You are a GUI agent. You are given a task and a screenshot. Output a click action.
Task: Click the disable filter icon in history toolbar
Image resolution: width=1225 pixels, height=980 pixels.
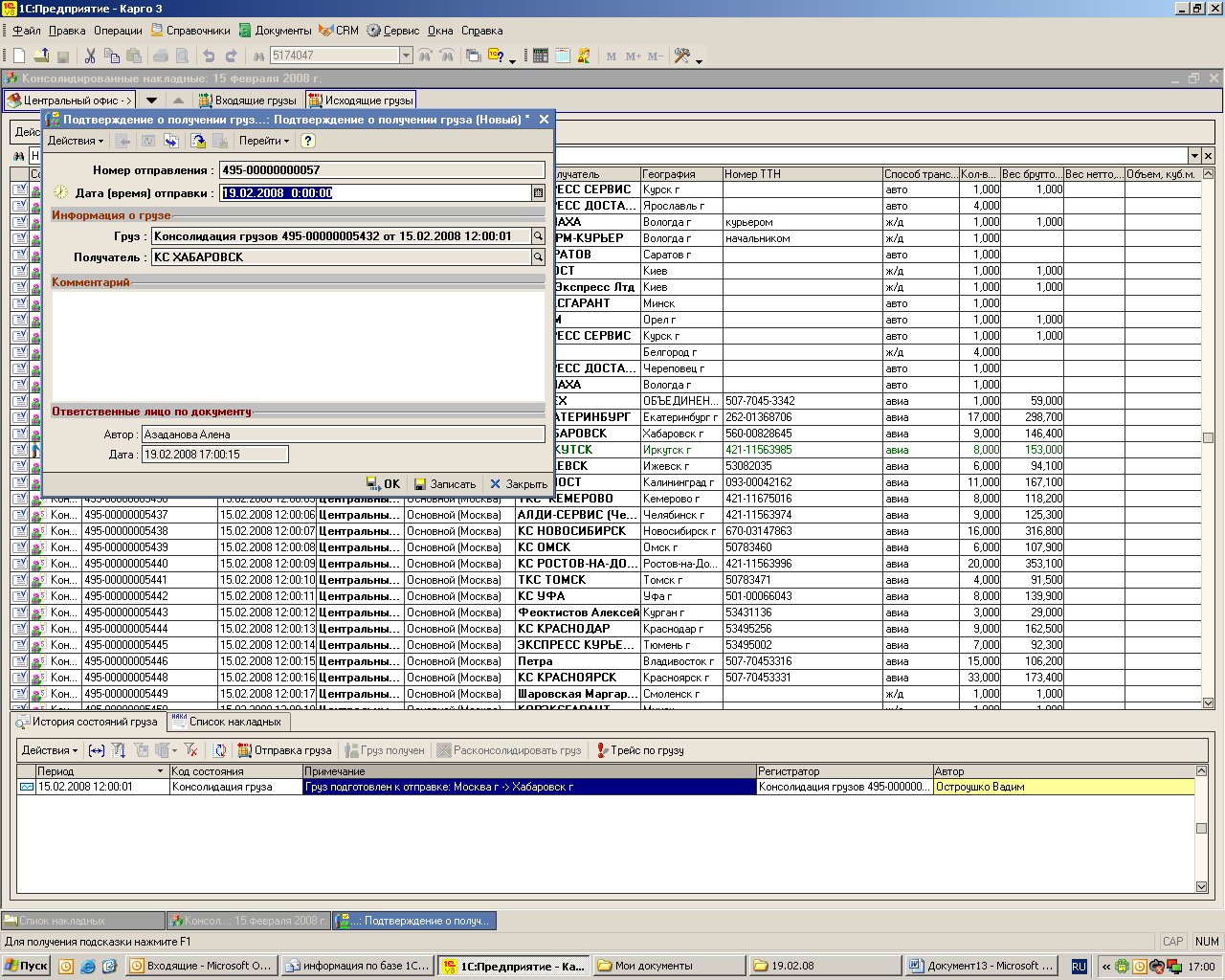[x=190, y=750]
